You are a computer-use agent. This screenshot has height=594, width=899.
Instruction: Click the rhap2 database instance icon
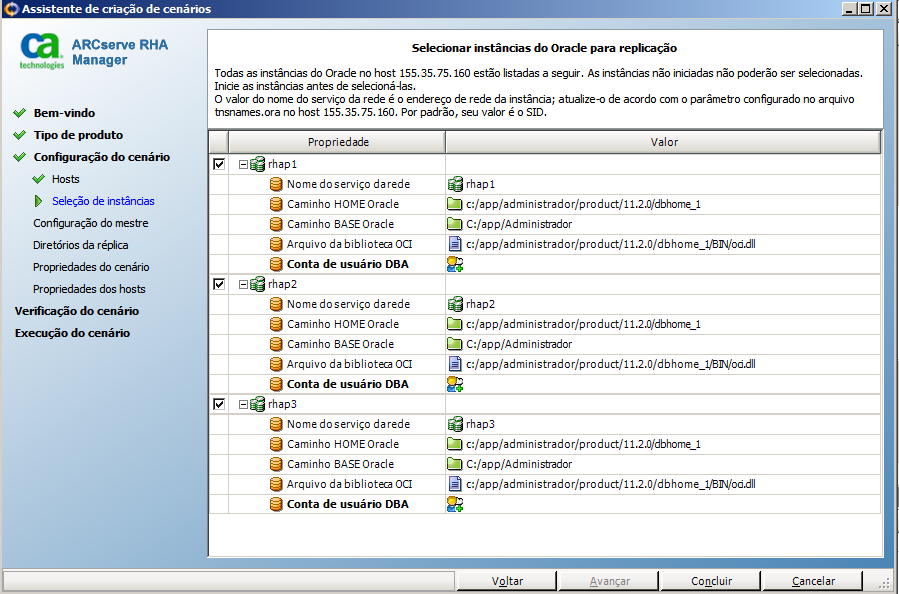(x=257, y=284)
